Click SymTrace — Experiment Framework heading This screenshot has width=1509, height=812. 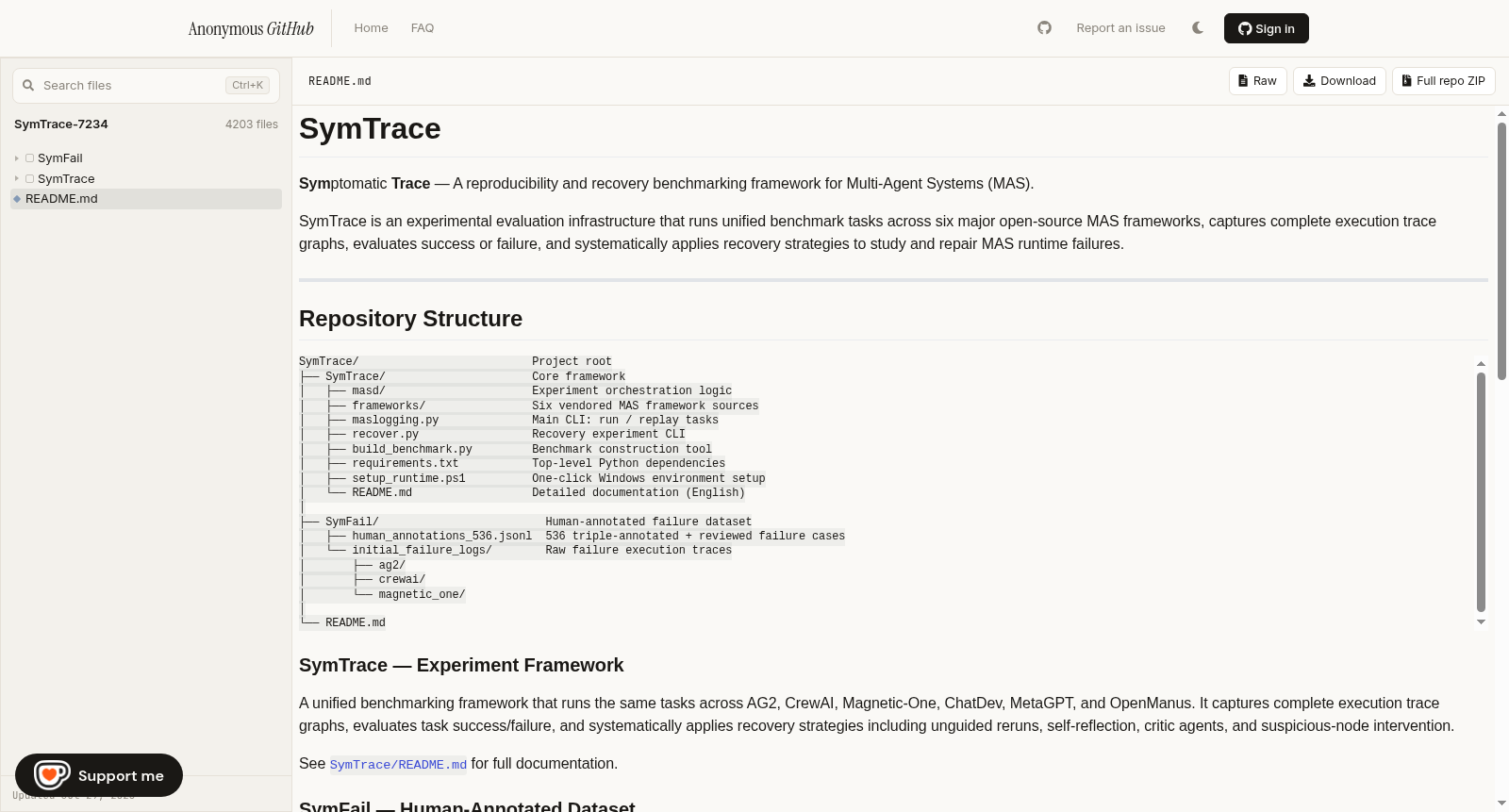click(x=461, y=665)
